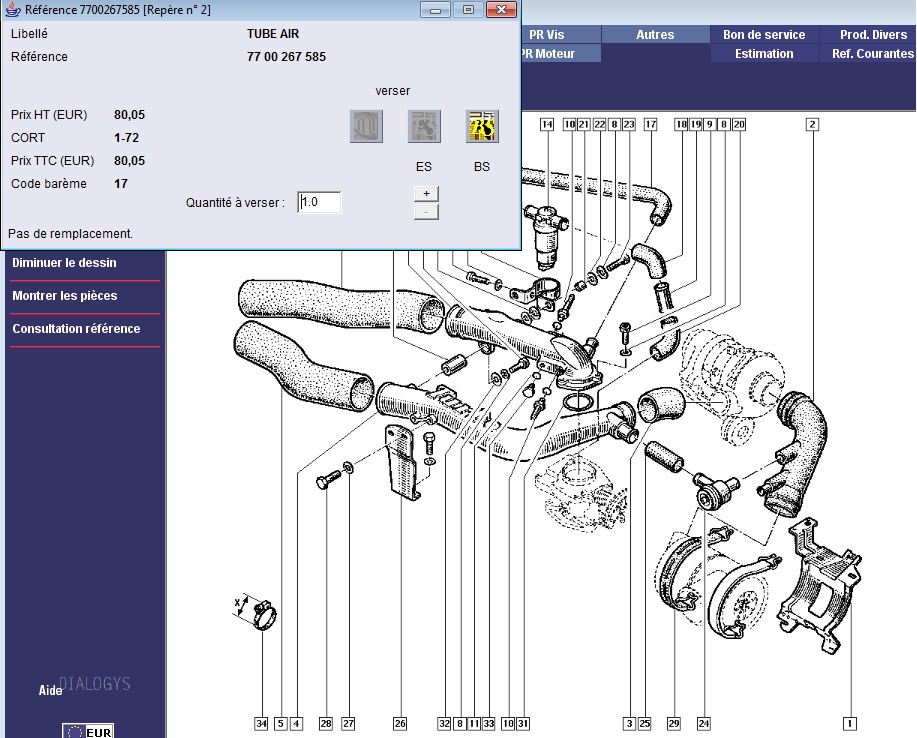This screenshot has height=738, width=917.
Task: Select callout 11 at bottom of diagram
Action: pyautogui.click(x=474, y=723)
